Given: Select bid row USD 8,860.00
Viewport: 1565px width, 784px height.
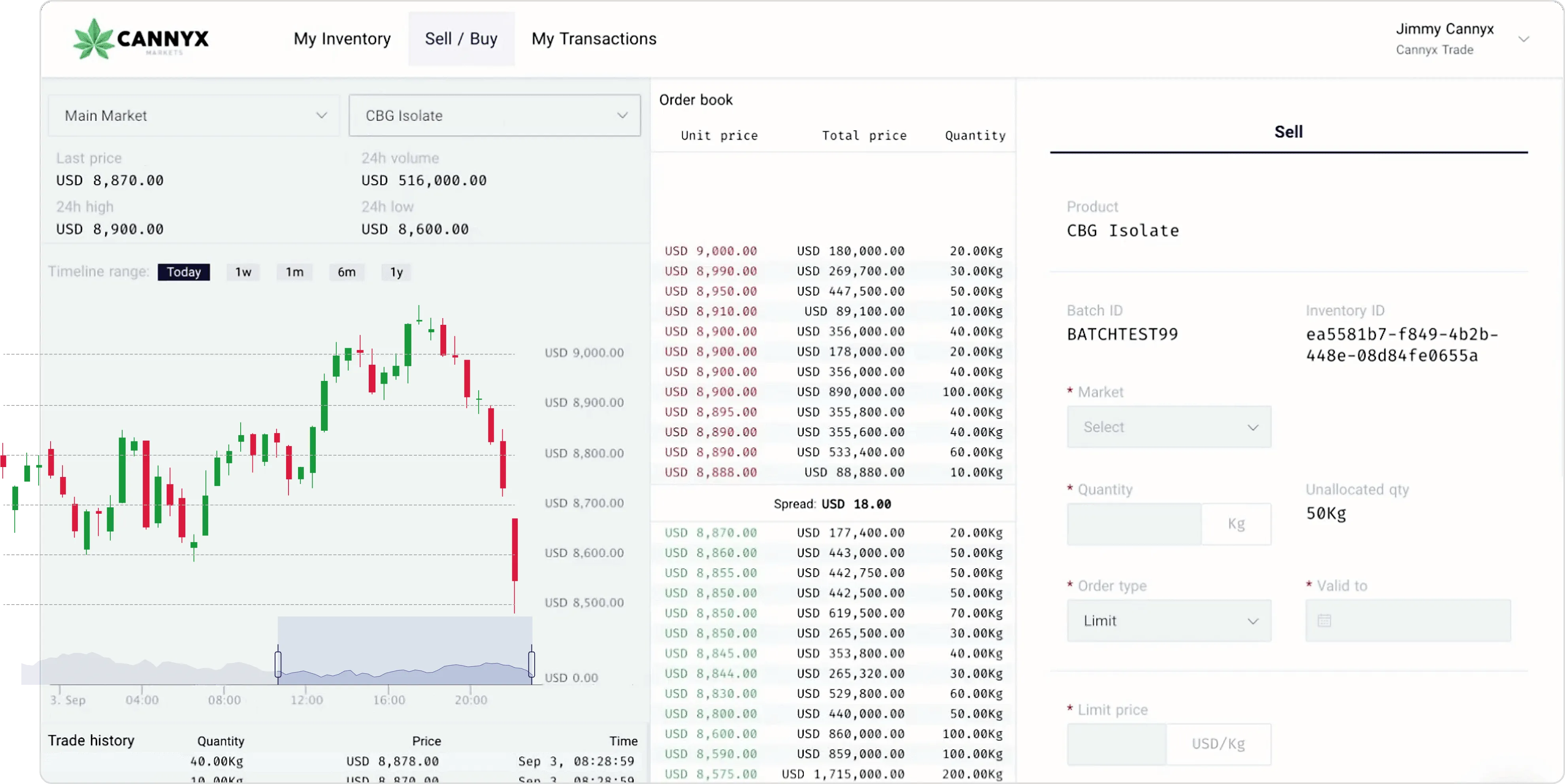Looking at the screenshot, I should (x=833, y=552).
